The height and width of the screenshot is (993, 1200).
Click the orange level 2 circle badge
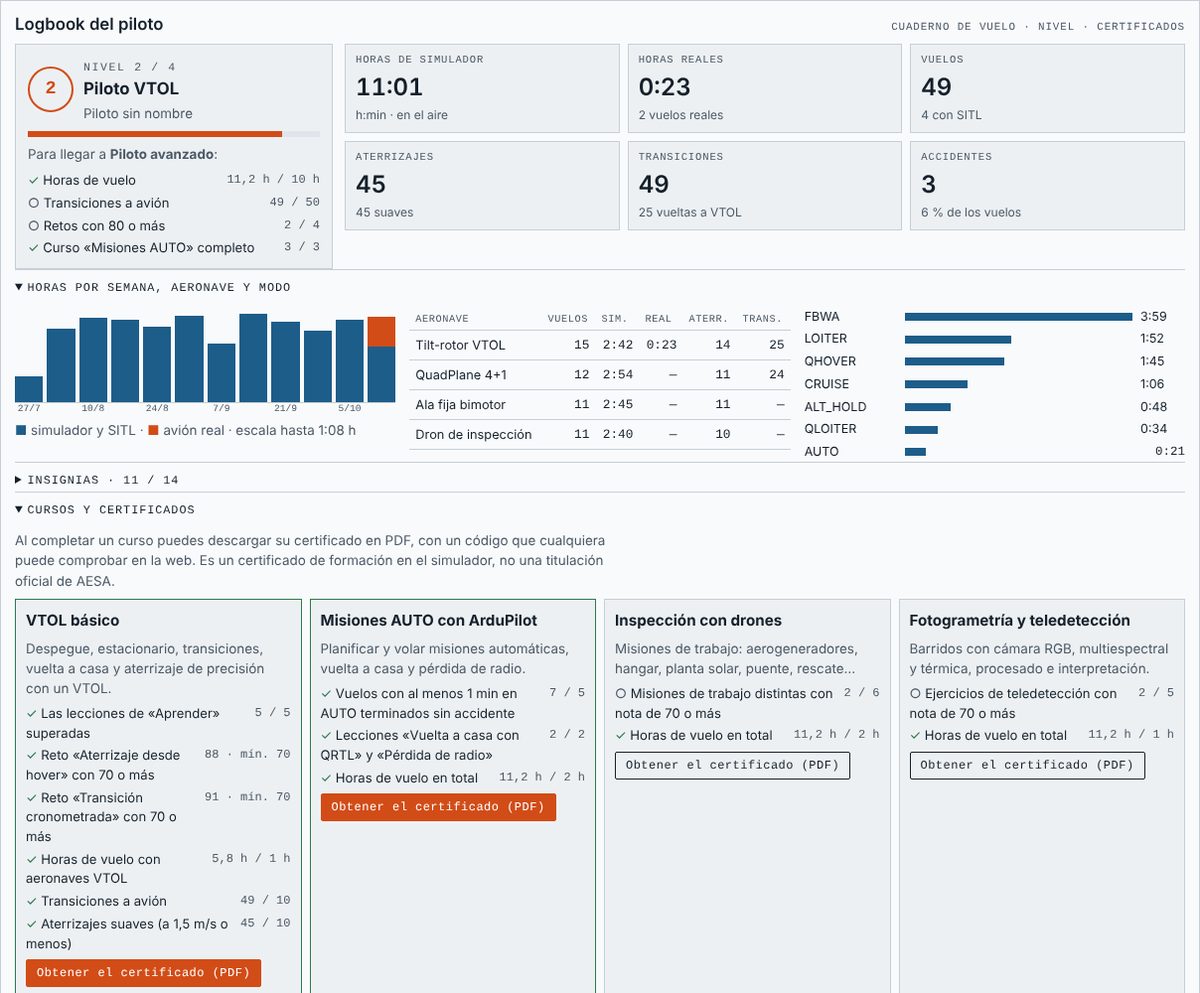(50, 89)
